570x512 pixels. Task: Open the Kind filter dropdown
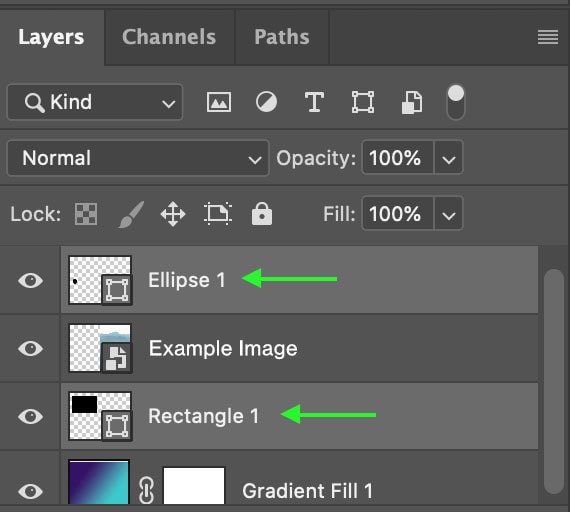pos(95,102)
